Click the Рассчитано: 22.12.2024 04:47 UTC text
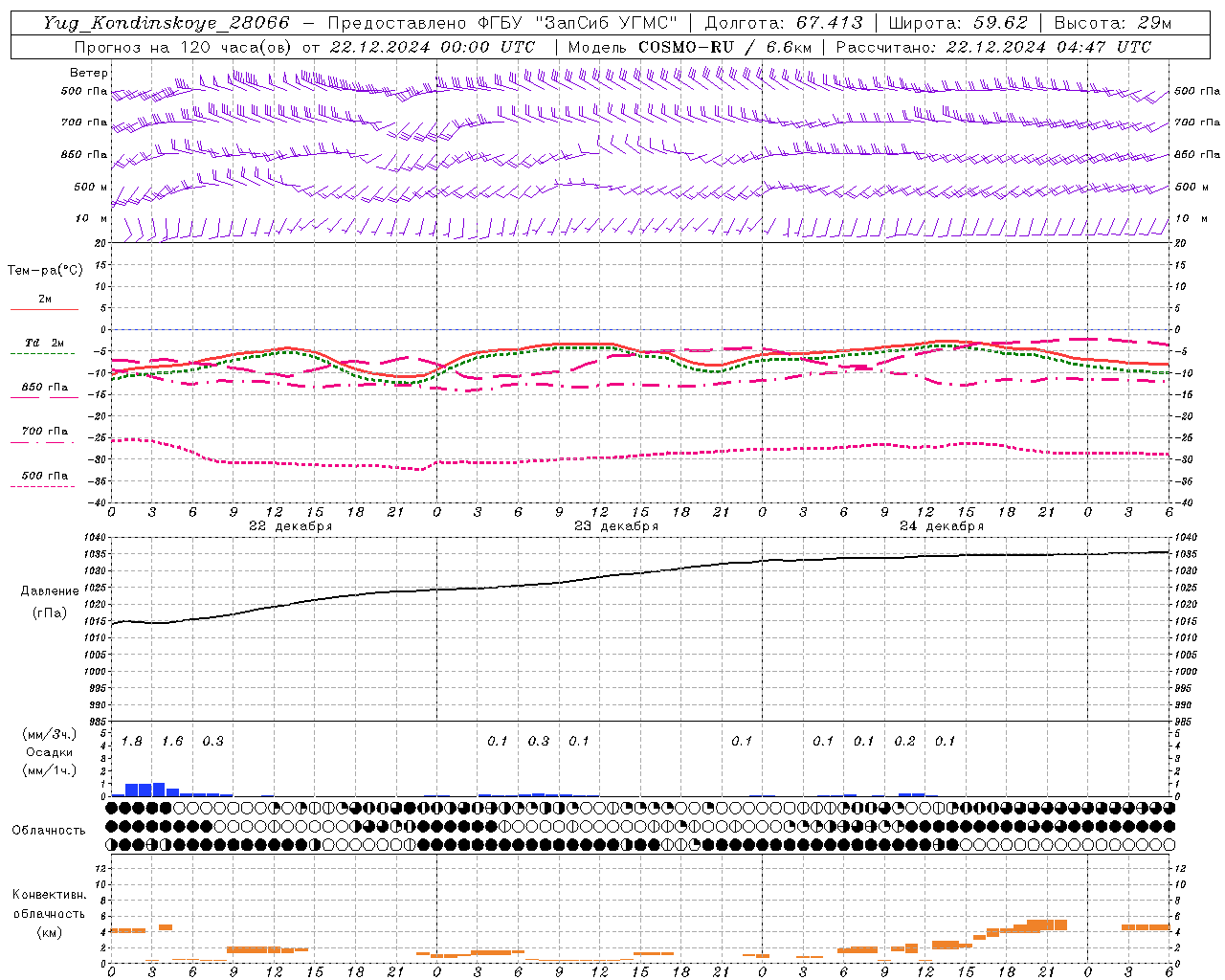 click(x=993, y=47)
